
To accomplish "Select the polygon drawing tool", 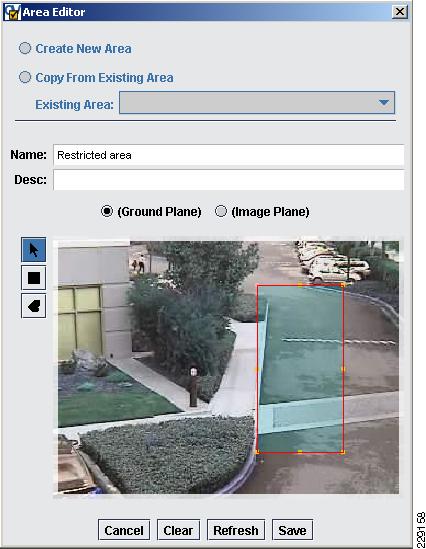I will (x=34, y=306).
